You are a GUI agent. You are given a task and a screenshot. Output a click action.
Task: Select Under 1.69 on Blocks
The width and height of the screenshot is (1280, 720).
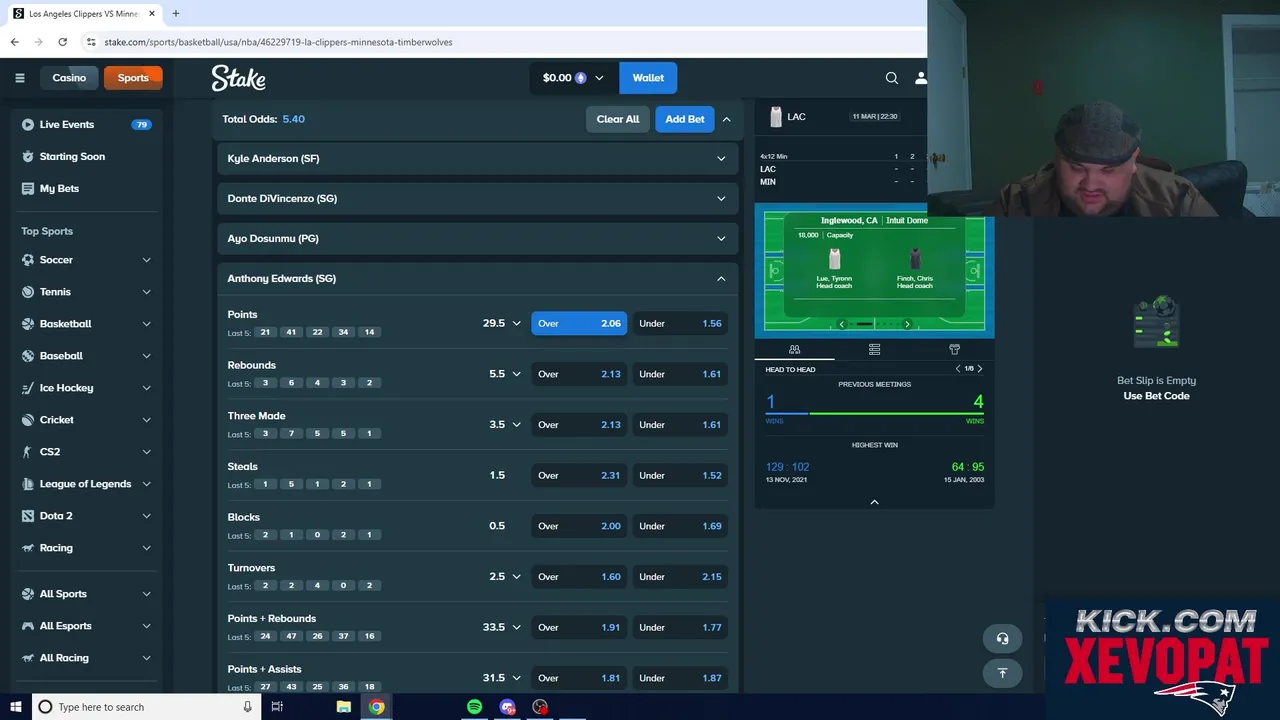(680, 526)
